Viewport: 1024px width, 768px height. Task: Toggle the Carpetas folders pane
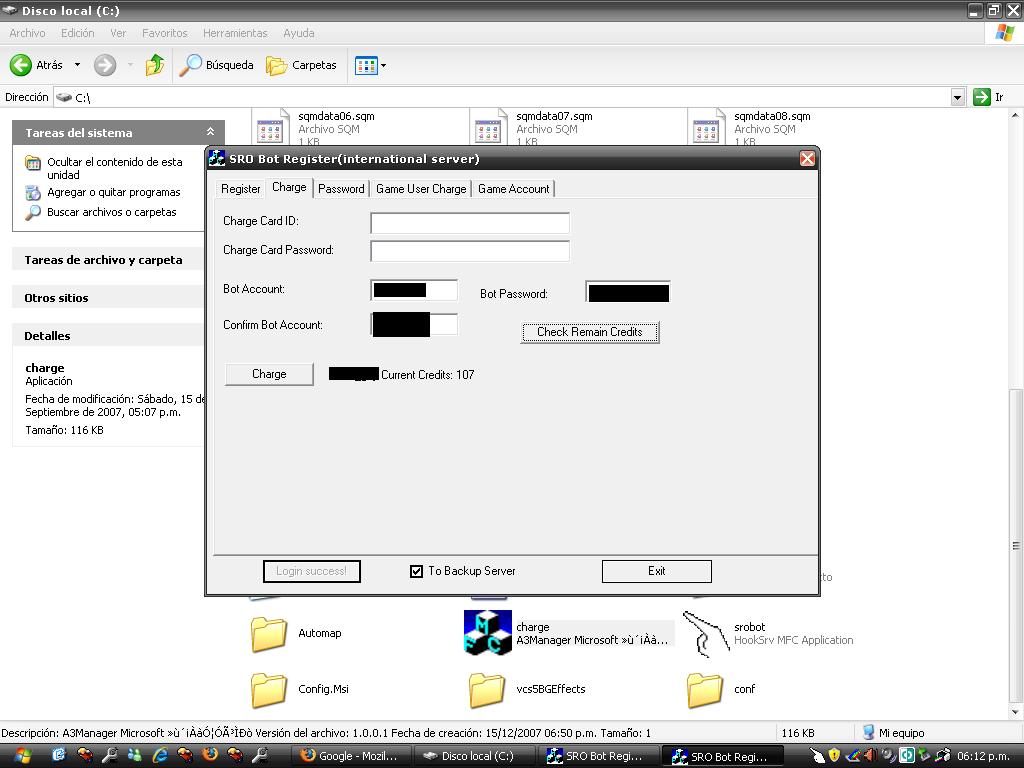tap(302, 65)
